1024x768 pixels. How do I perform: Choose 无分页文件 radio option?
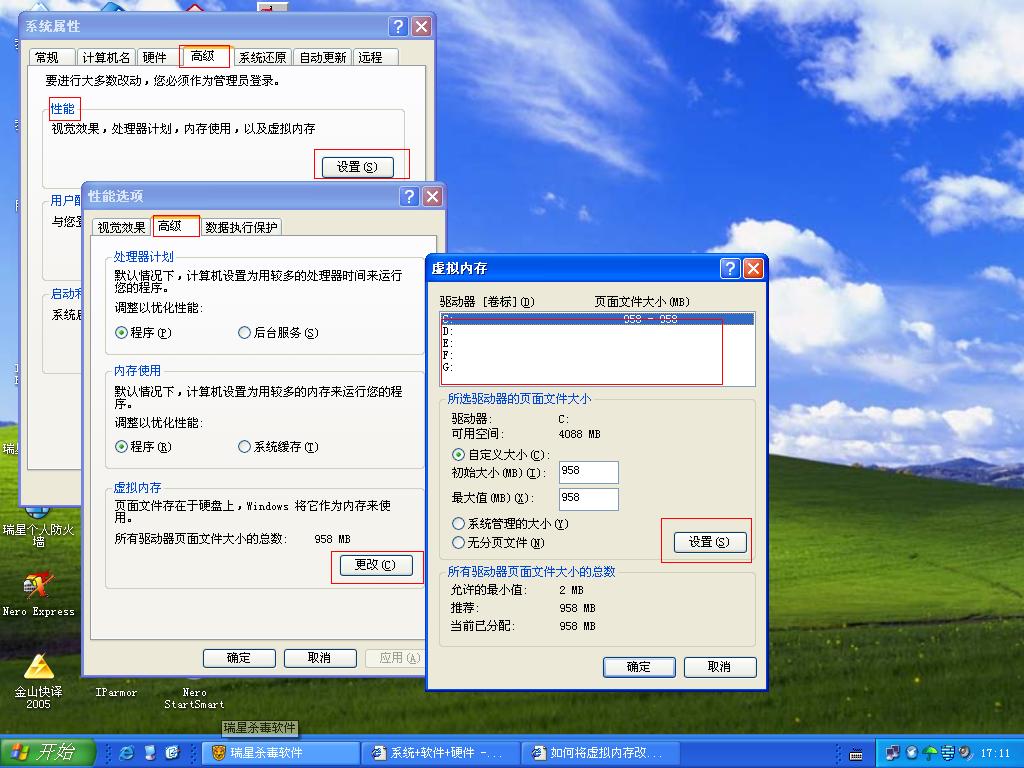[498, 543]
